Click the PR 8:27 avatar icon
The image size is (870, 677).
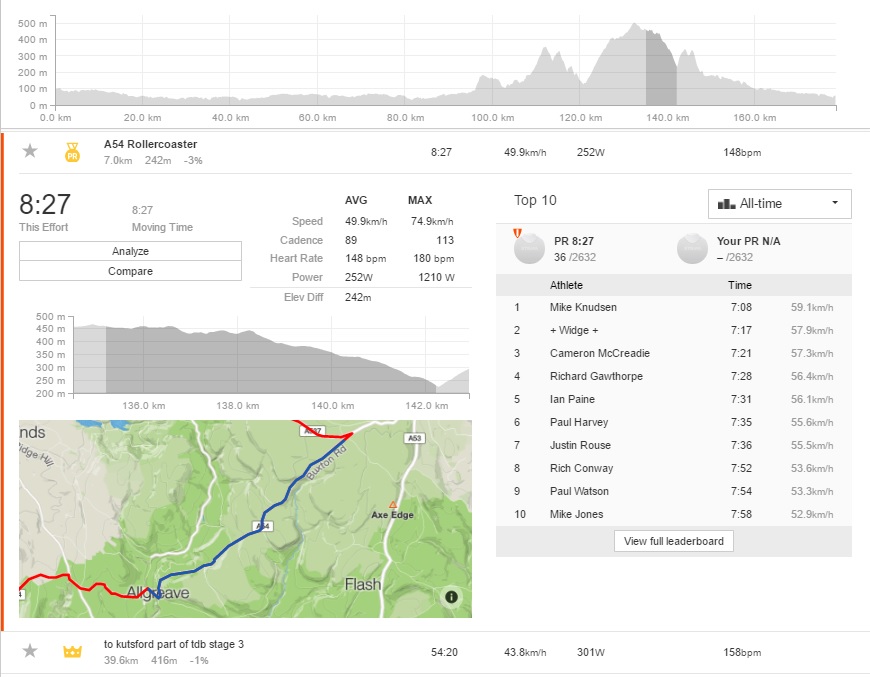coord(529,249)
